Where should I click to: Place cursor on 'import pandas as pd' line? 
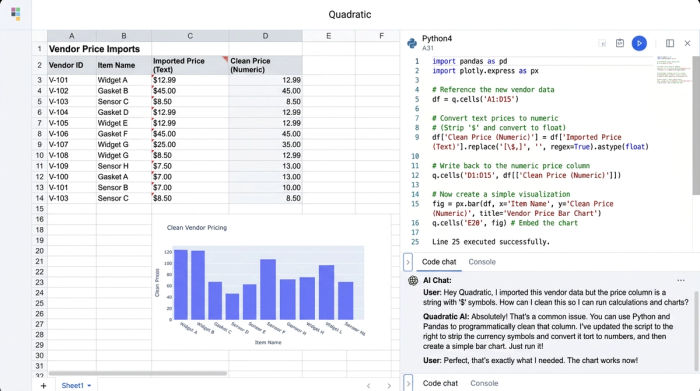tap(469, 61)
